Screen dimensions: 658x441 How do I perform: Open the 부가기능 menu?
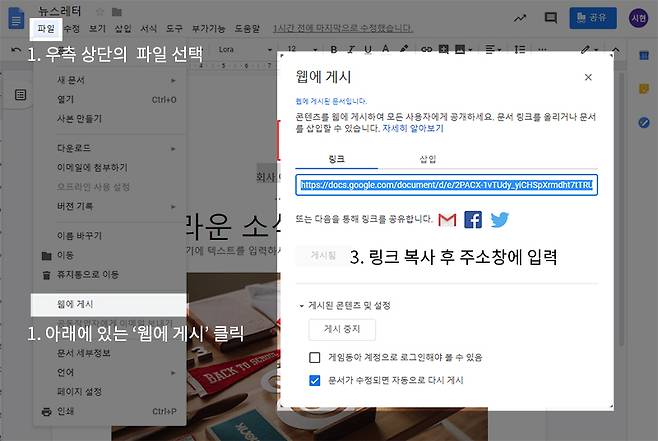209,29
